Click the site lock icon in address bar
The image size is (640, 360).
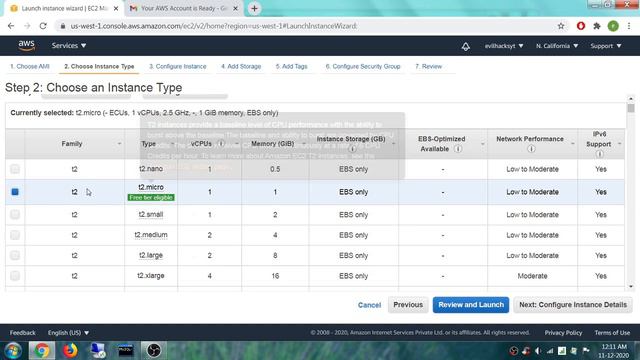pyautogui.click(x=62, y=26)
